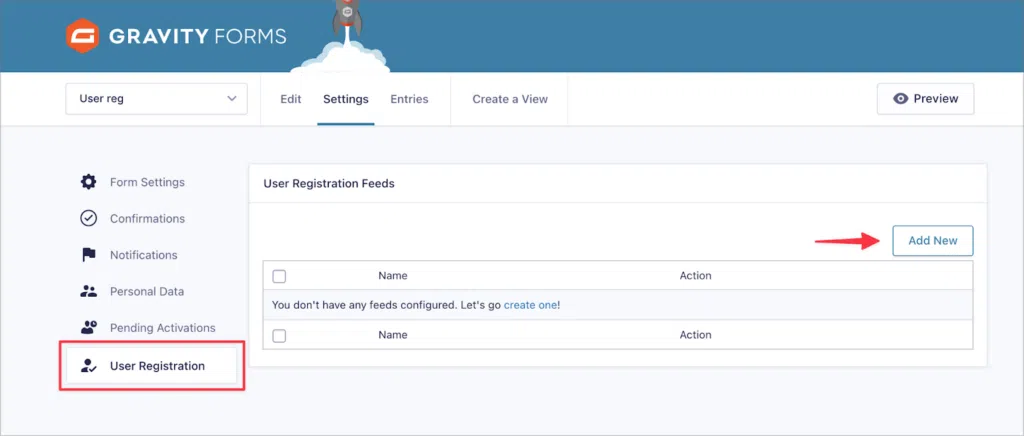Click the Name column label in footer

click(x=392, y=335)
